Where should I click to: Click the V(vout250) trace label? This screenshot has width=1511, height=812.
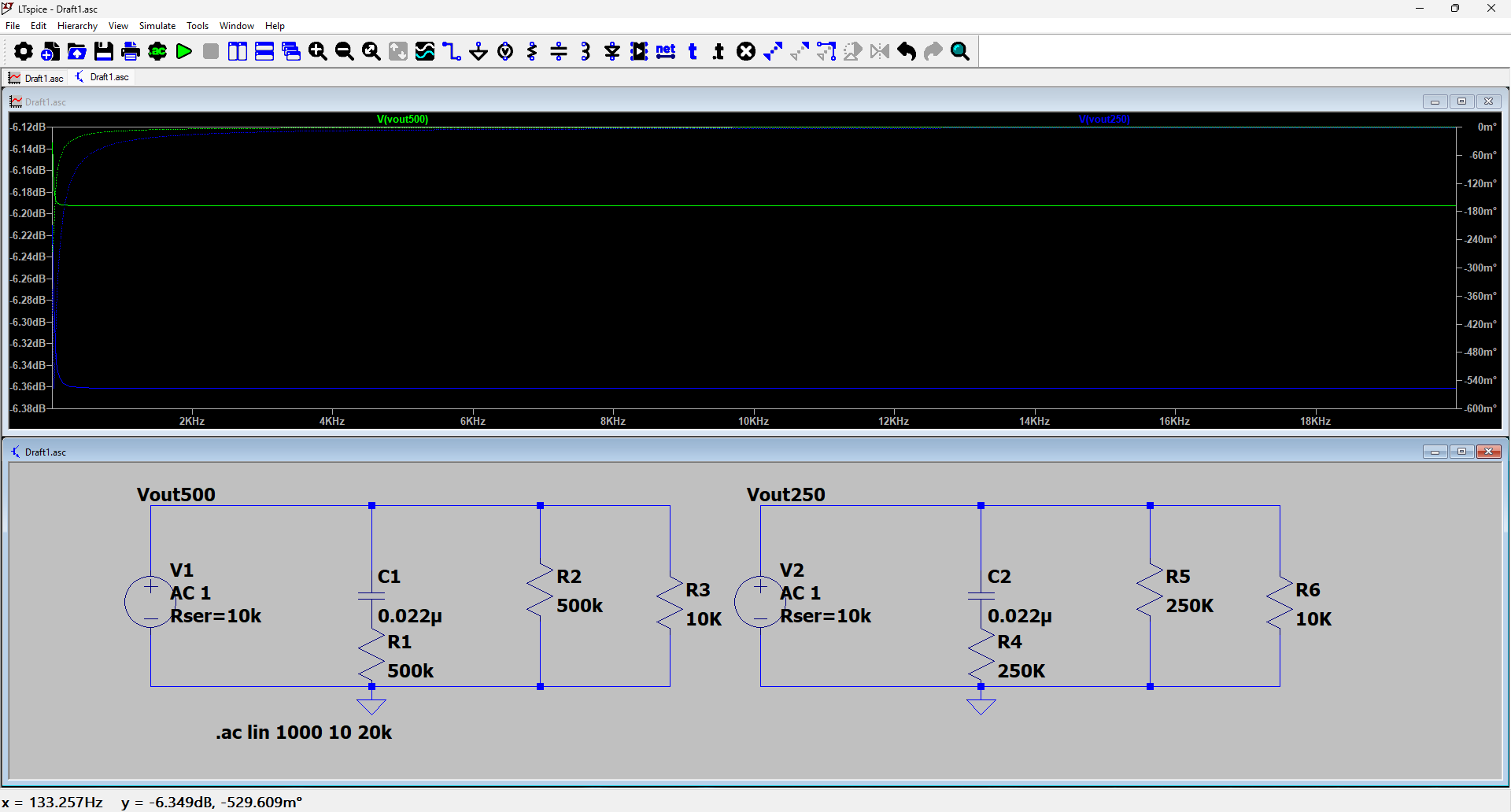pyautogui.click(x=1104, y=120)
